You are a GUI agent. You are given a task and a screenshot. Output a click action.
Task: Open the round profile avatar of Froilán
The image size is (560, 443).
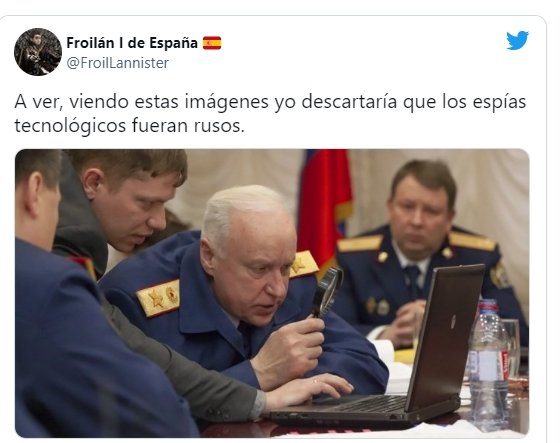[38, 52]
